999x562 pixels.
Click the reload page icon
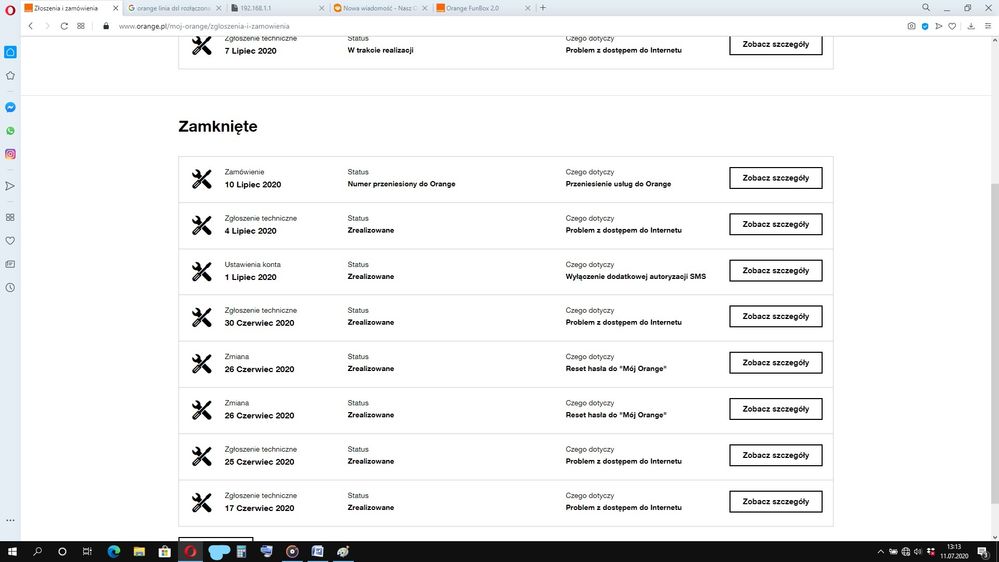coord(64,26)
